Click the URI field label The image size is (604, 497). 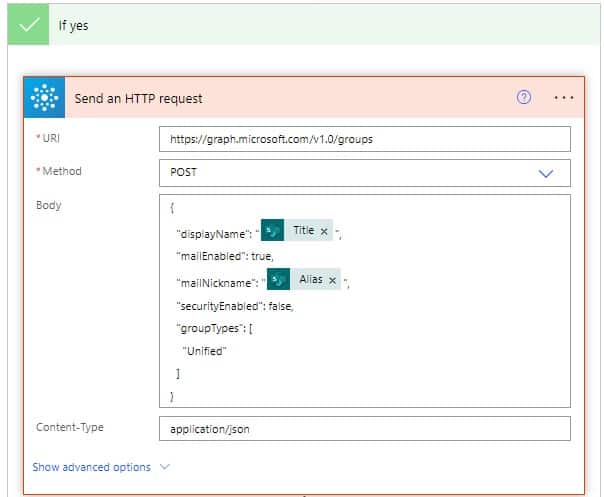51,138
